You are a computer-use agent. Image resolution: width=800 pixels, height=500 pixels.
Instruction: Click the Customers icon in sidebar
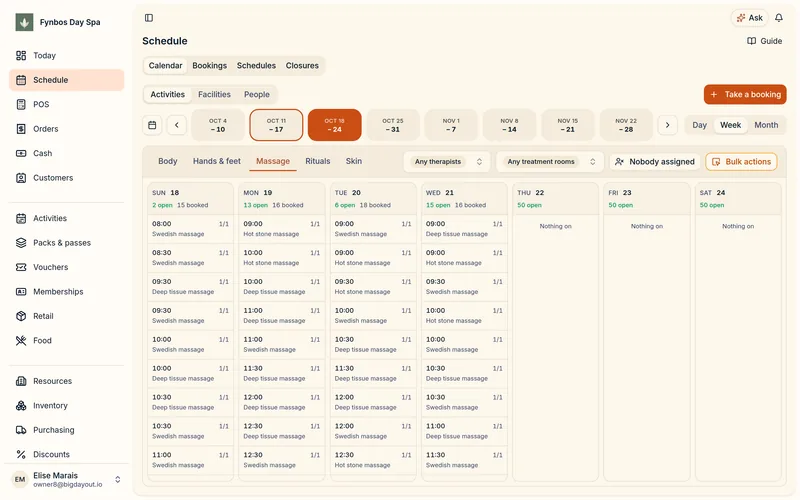coord(21,178)
